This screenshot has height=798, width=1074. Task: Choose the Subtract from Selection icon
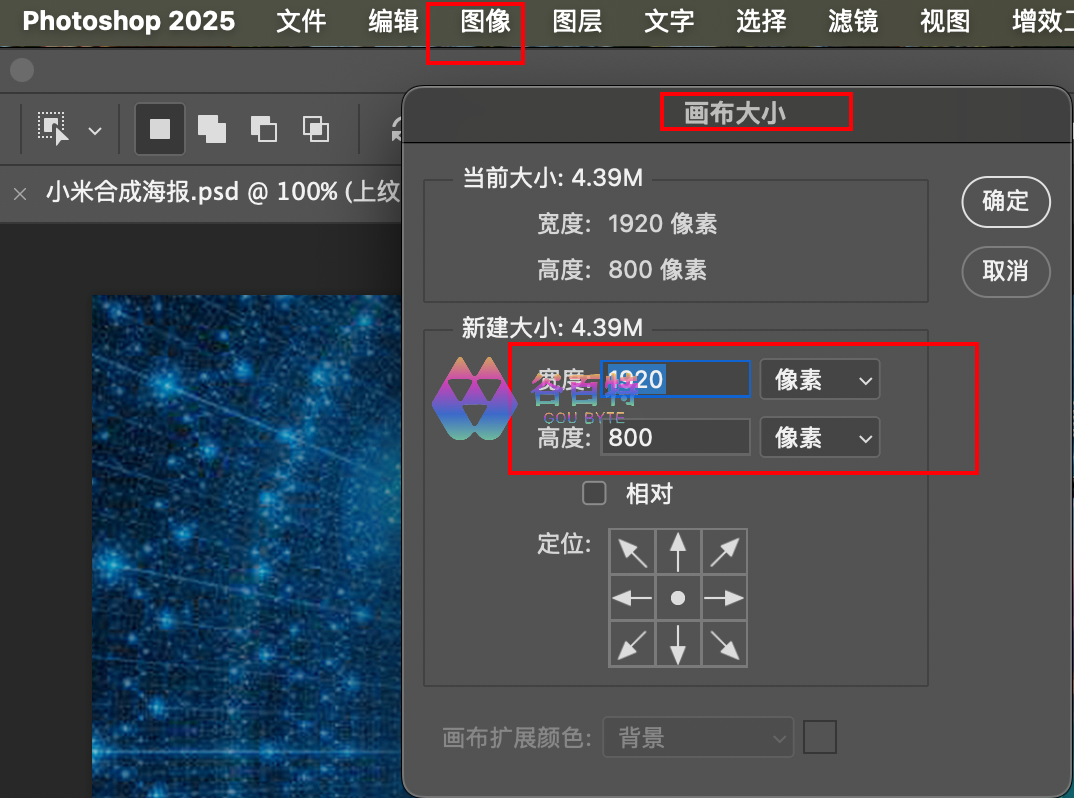click(x=264, y=129)
